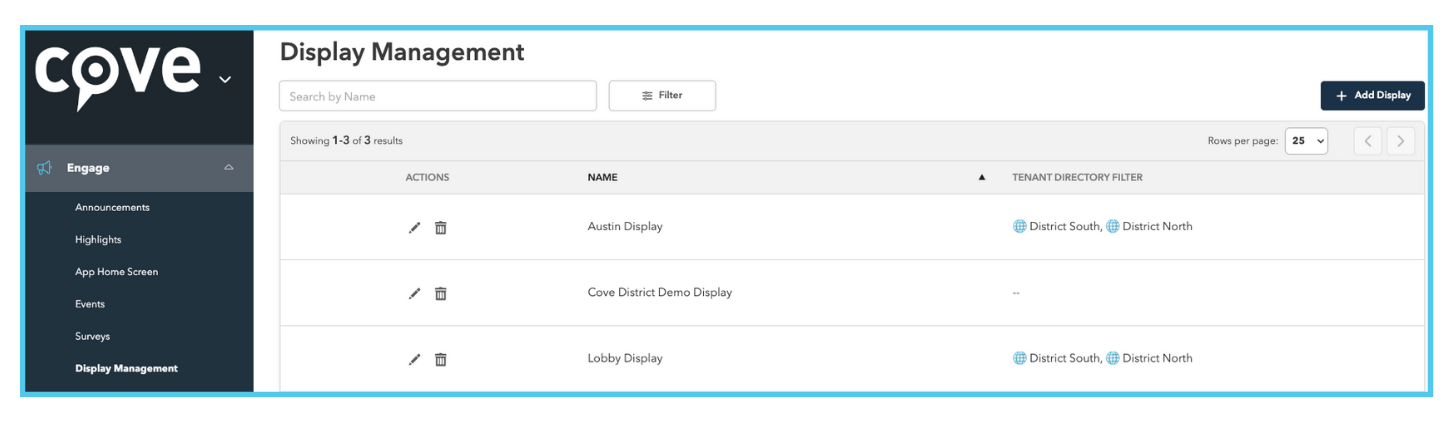This screenshot has width=1456, height=427.
Task: Open Surveys in sidebar
Action: tap(92, 336)
